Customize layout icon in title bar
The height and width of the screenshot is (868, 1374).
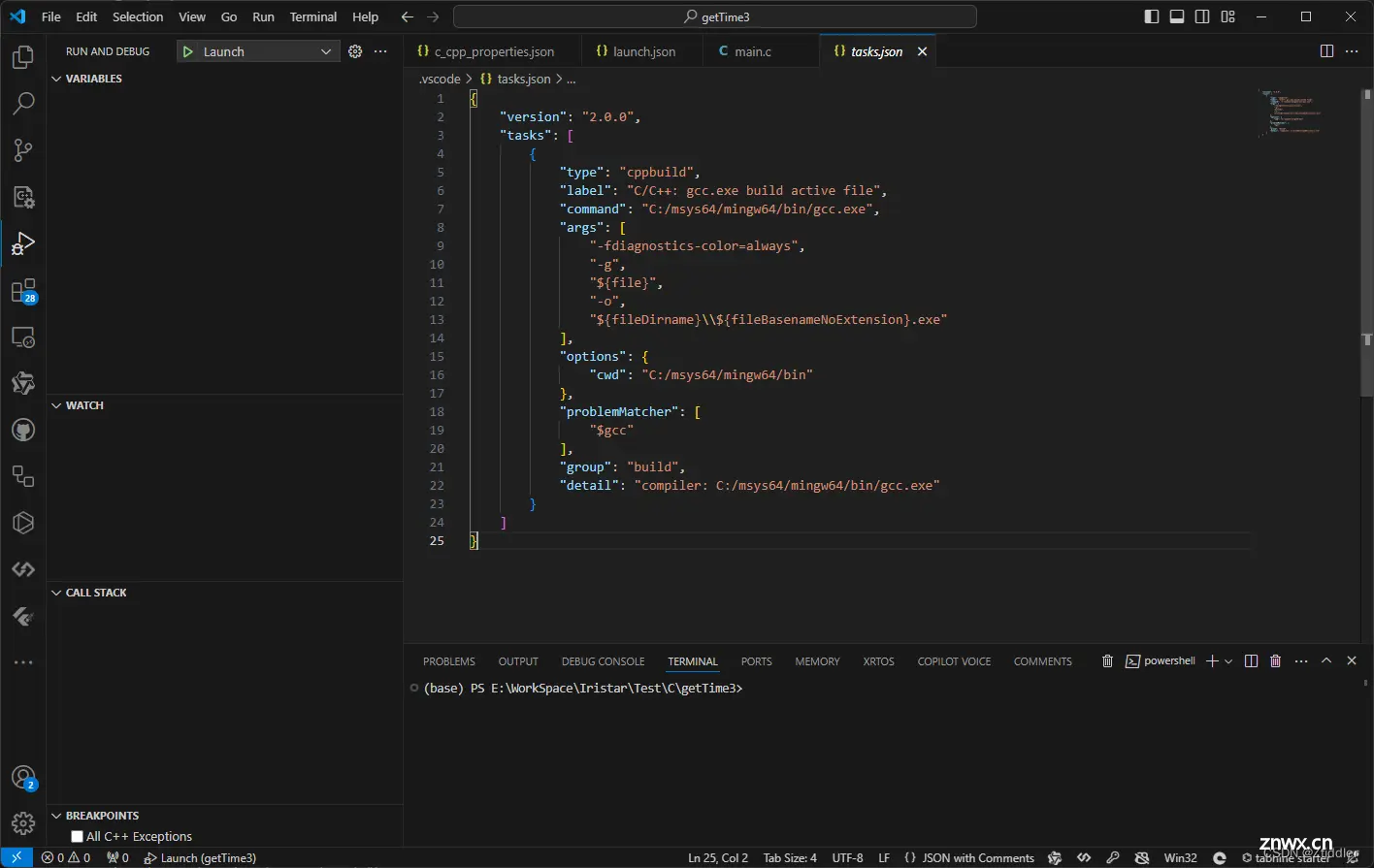tap(1228, 16)
